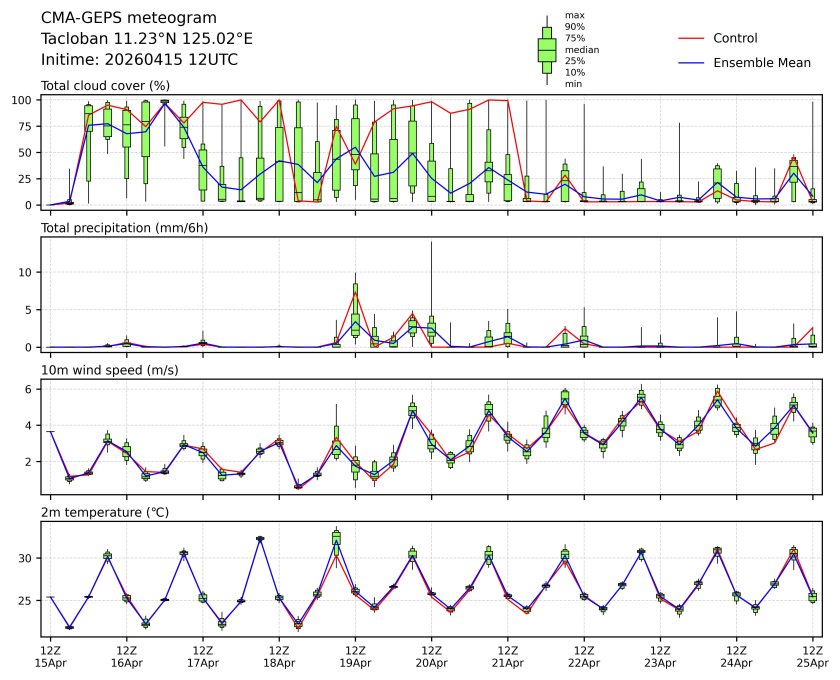Select the Control legend label
Viewport: 840px width, 680px height.
[x=735, y=38]
